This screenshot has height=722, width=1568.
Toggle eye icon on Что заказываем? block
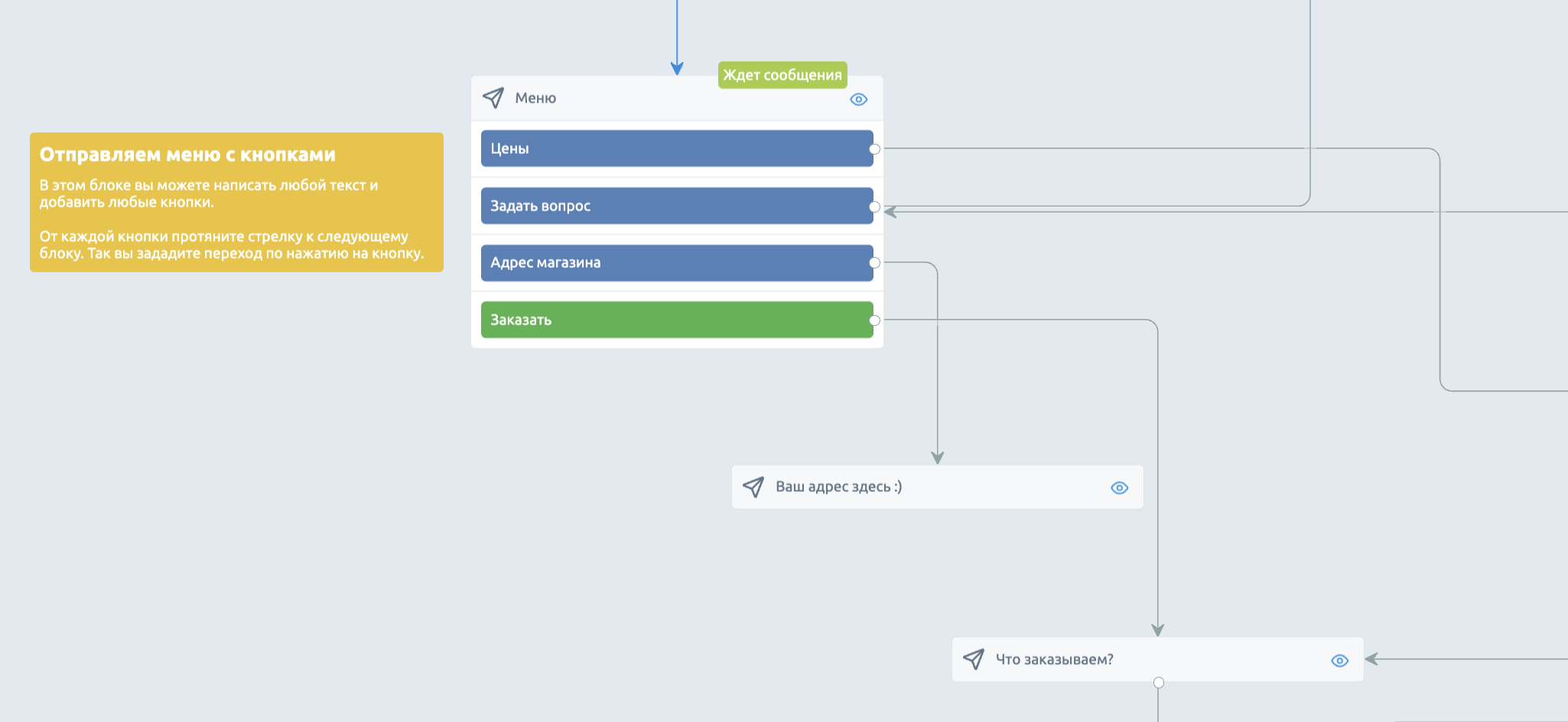tap(1339, 661)
